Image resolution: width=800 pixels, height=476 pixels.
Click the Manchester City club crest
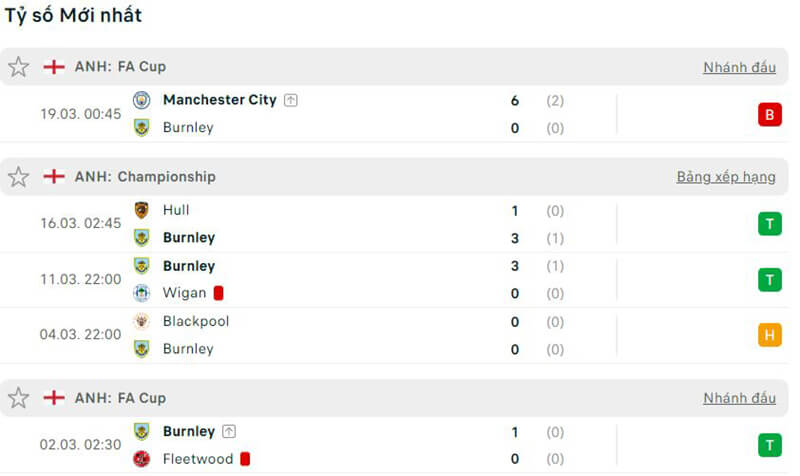(142, 100)
